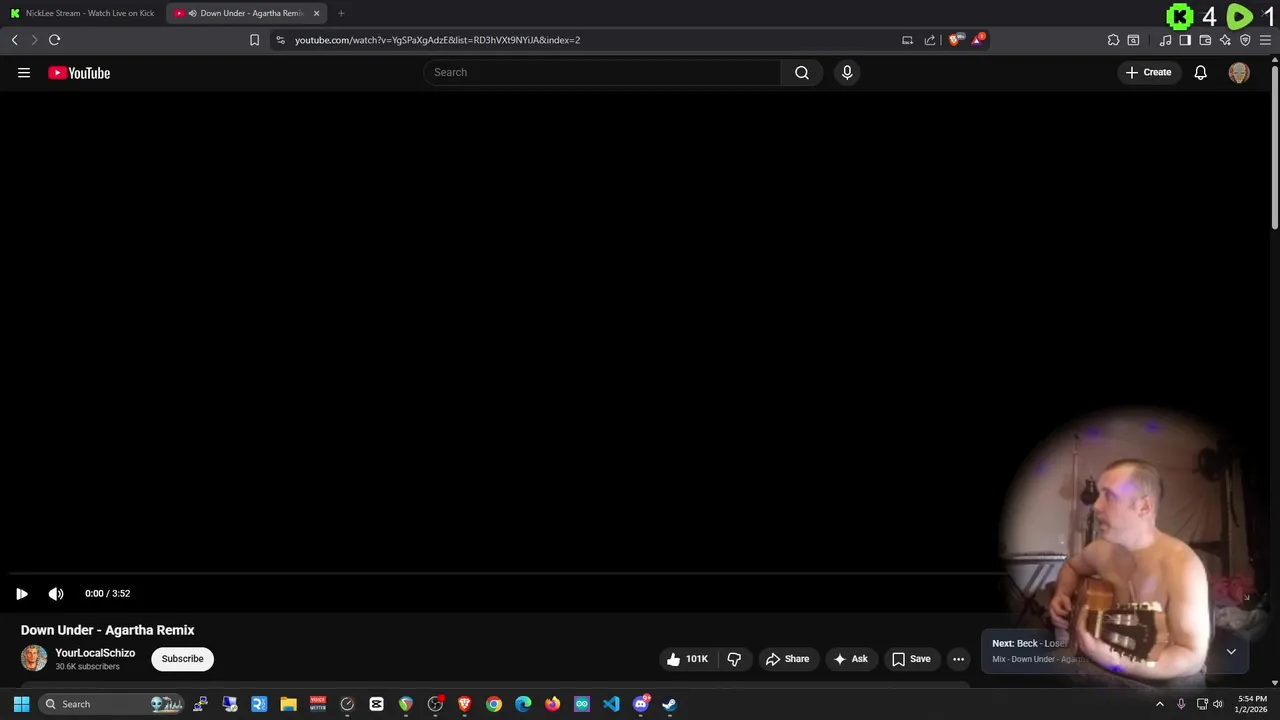Viewport: 1280px width, 720px height.
Task: Go back in browser history
Action: tap(14, 40)
